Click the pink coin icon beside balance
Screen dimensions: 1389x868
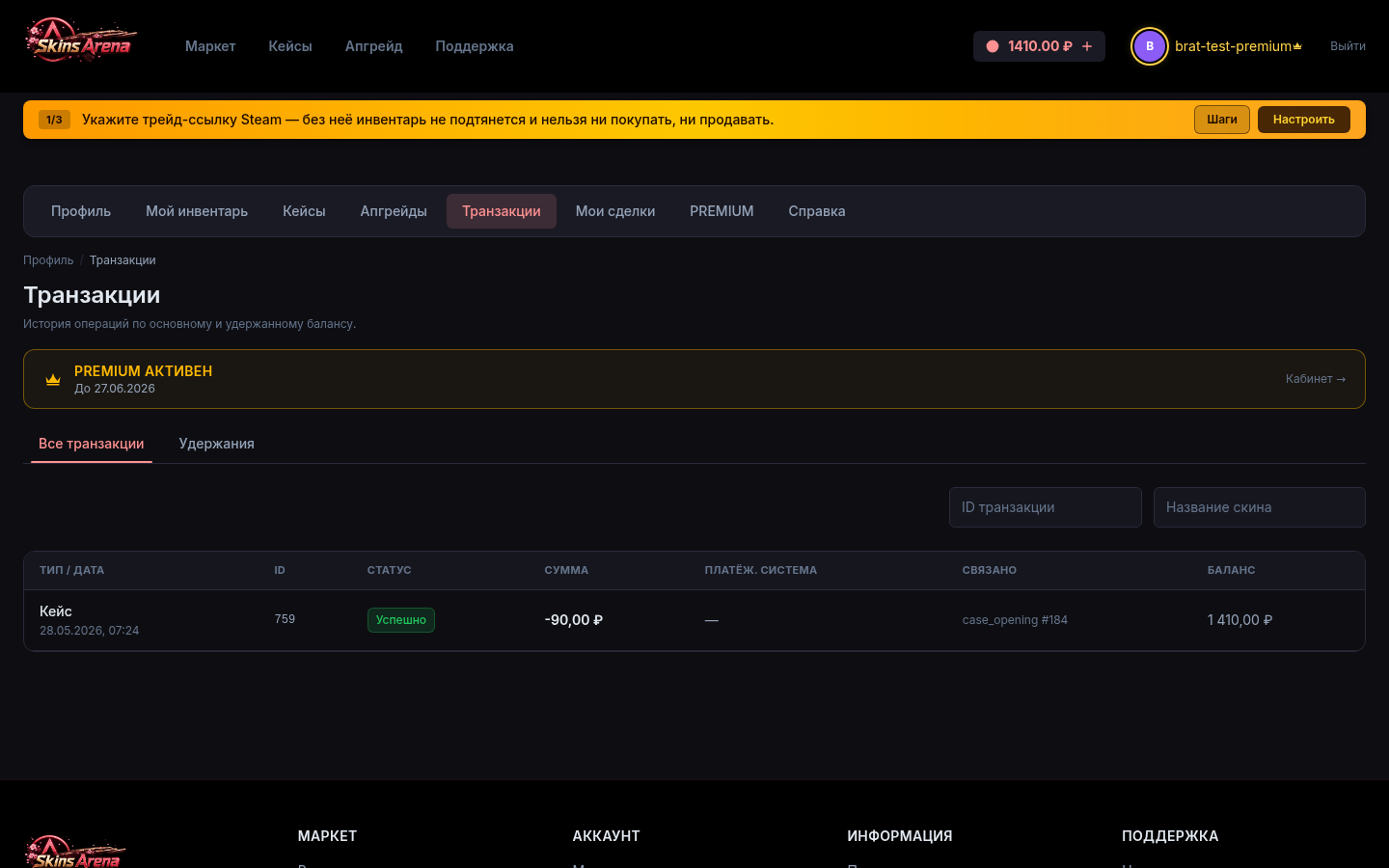click(x=993, y=46)
